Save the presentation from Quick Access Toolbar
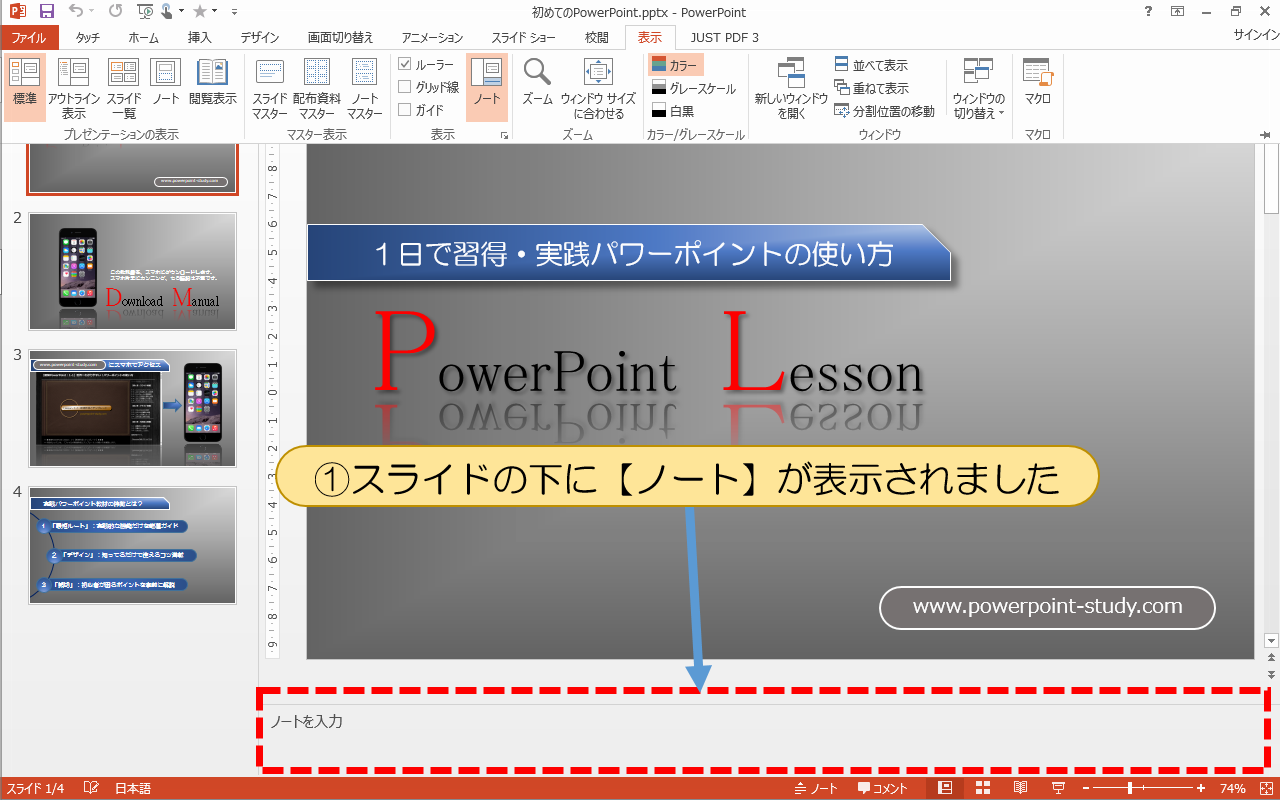The height and width of the screenshot is (800, 1280). coord(46,12)
